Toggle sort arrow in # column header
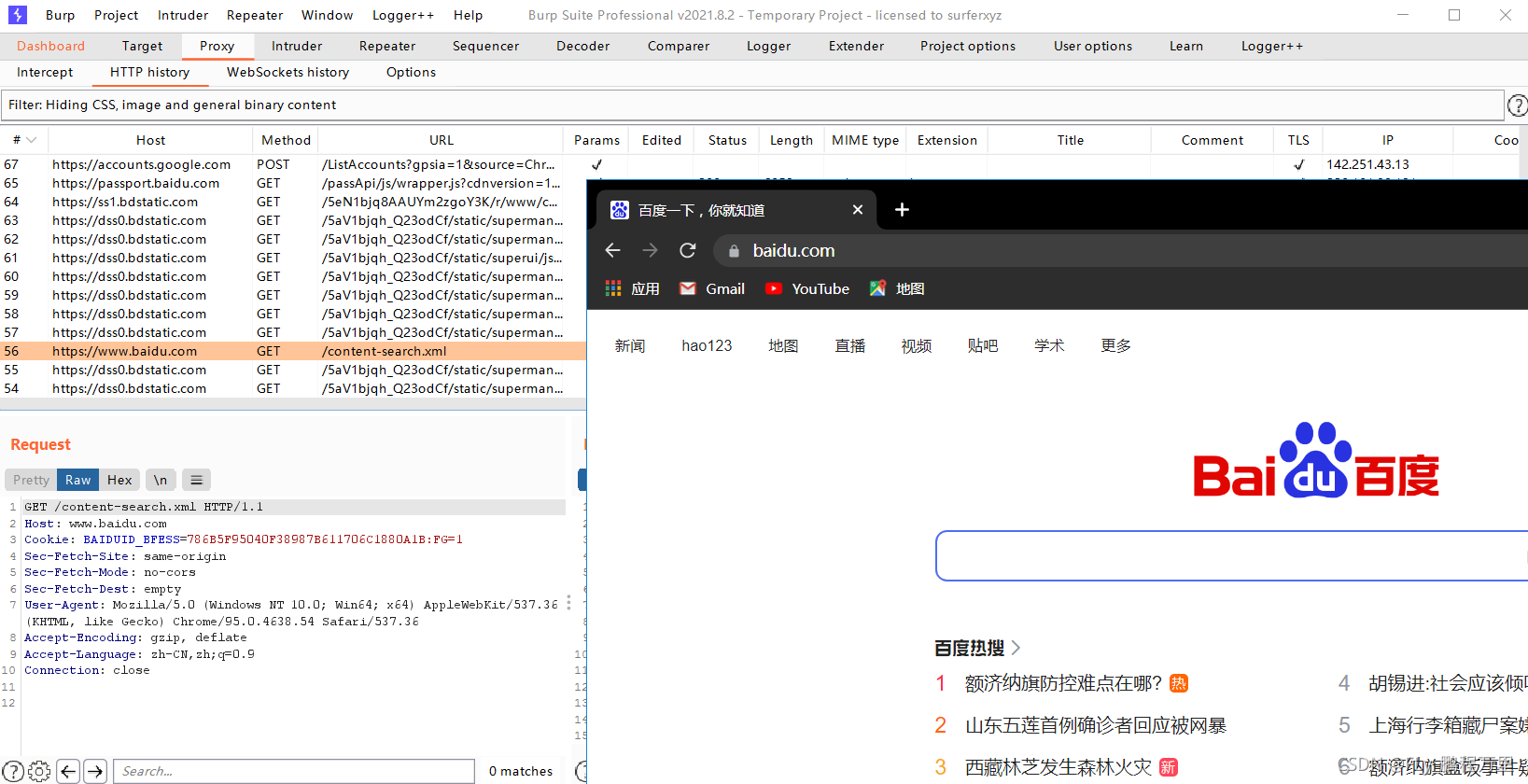 click(31, 140)
